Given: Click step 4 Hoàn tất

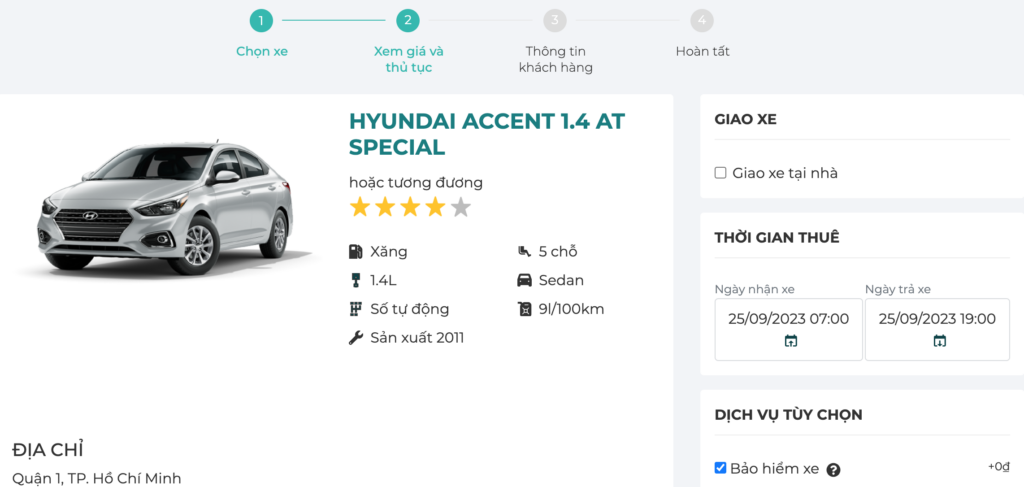Looking at the screenshot, I should [702, 20].
